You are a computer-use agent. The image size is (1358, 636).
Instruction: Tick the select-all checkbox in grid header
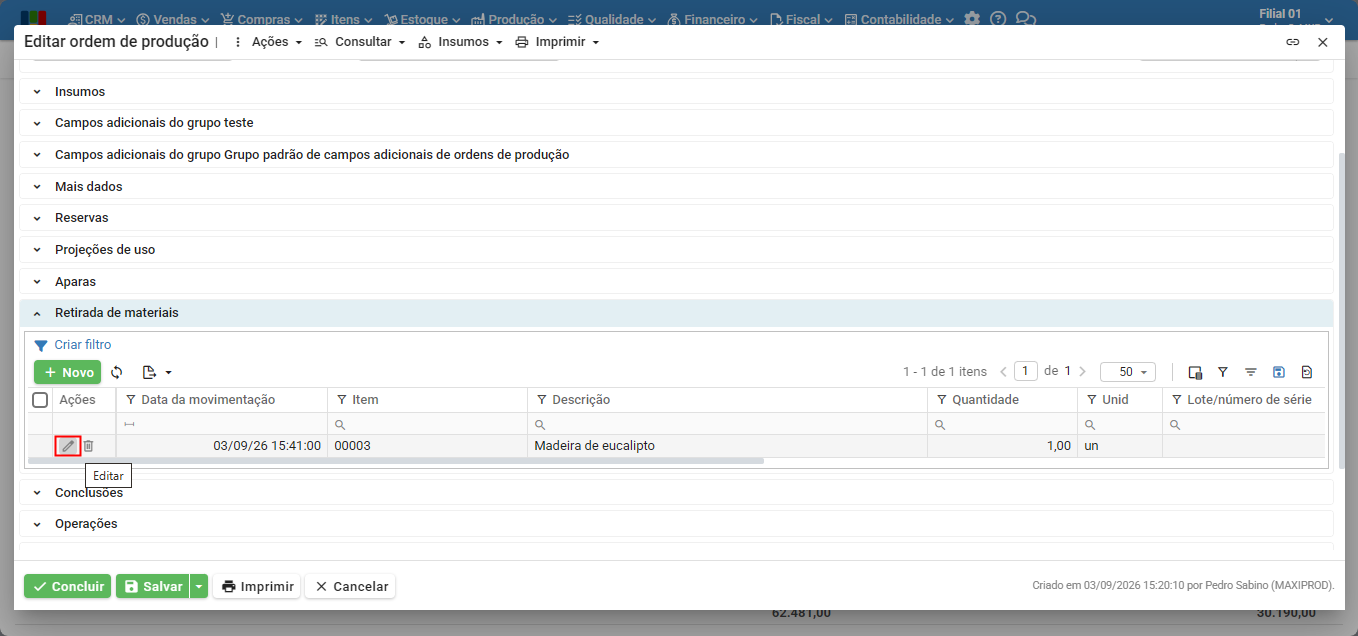tap(40, 400)
